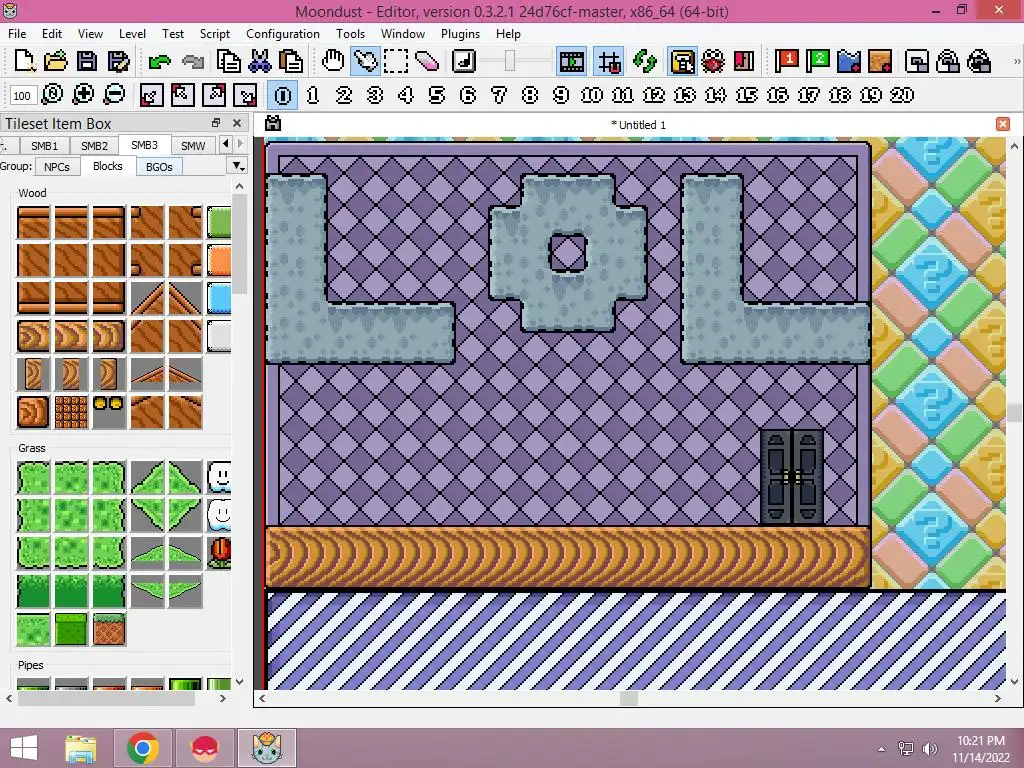Open Windows Start button
The height and width of the screenshot is (768, 1024).
click(24, 748)
